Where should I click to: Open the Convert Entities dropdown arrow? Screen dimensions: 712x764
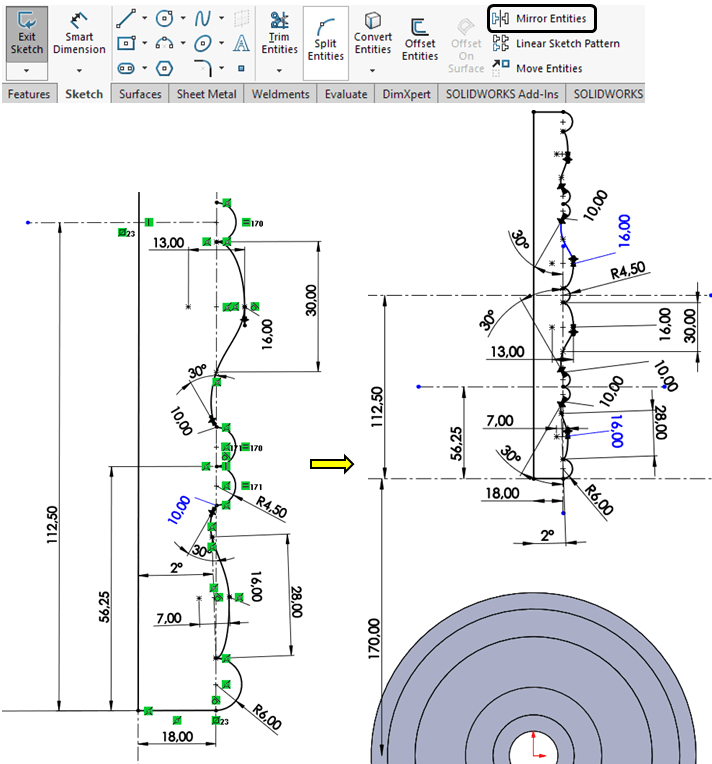(372, 71)
